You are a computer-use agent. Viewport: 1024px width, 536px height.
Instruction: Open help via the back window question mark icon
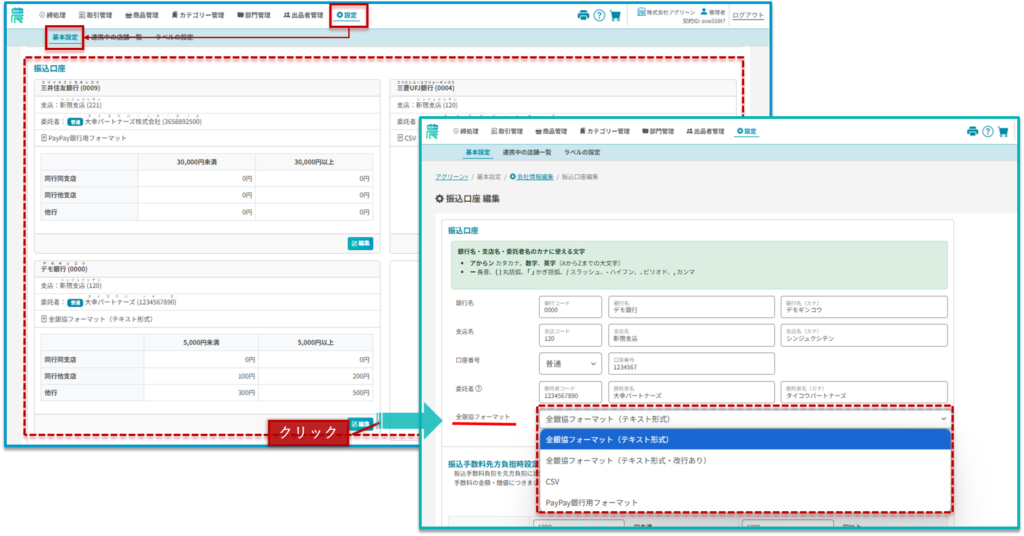pyautogui.click(x=599, y=15)
